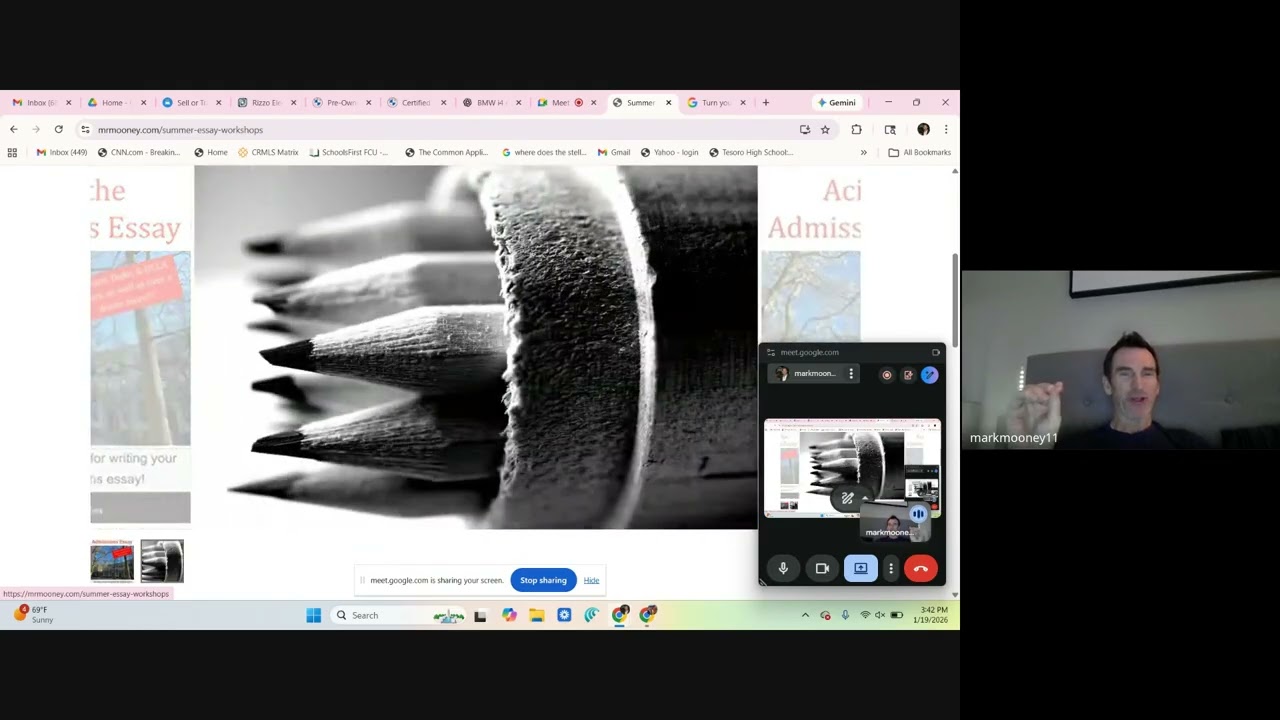Go back in the browser

tap(13, 129)
